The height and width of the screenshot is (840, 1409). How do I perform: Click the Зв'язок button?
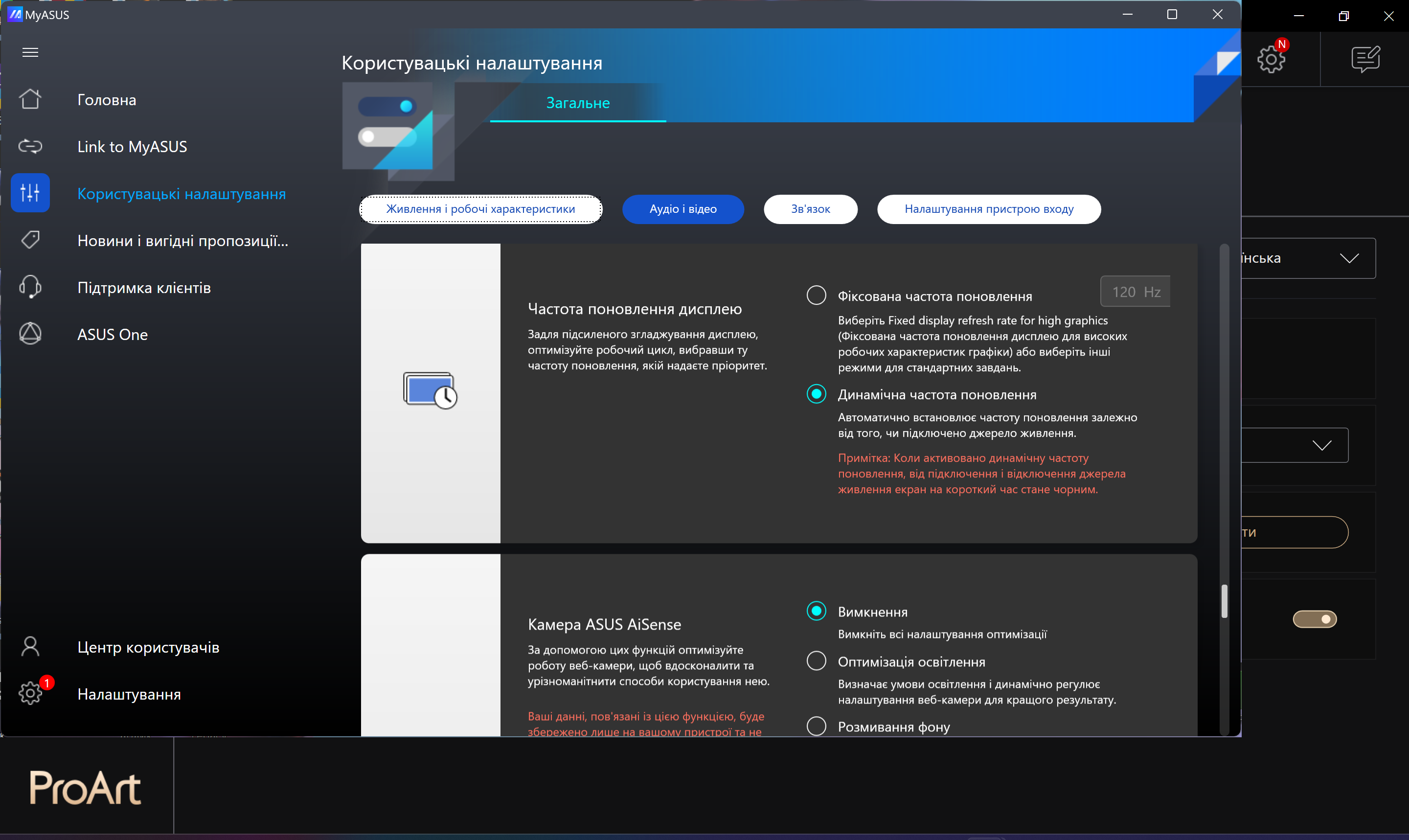[x=810, y=209]
